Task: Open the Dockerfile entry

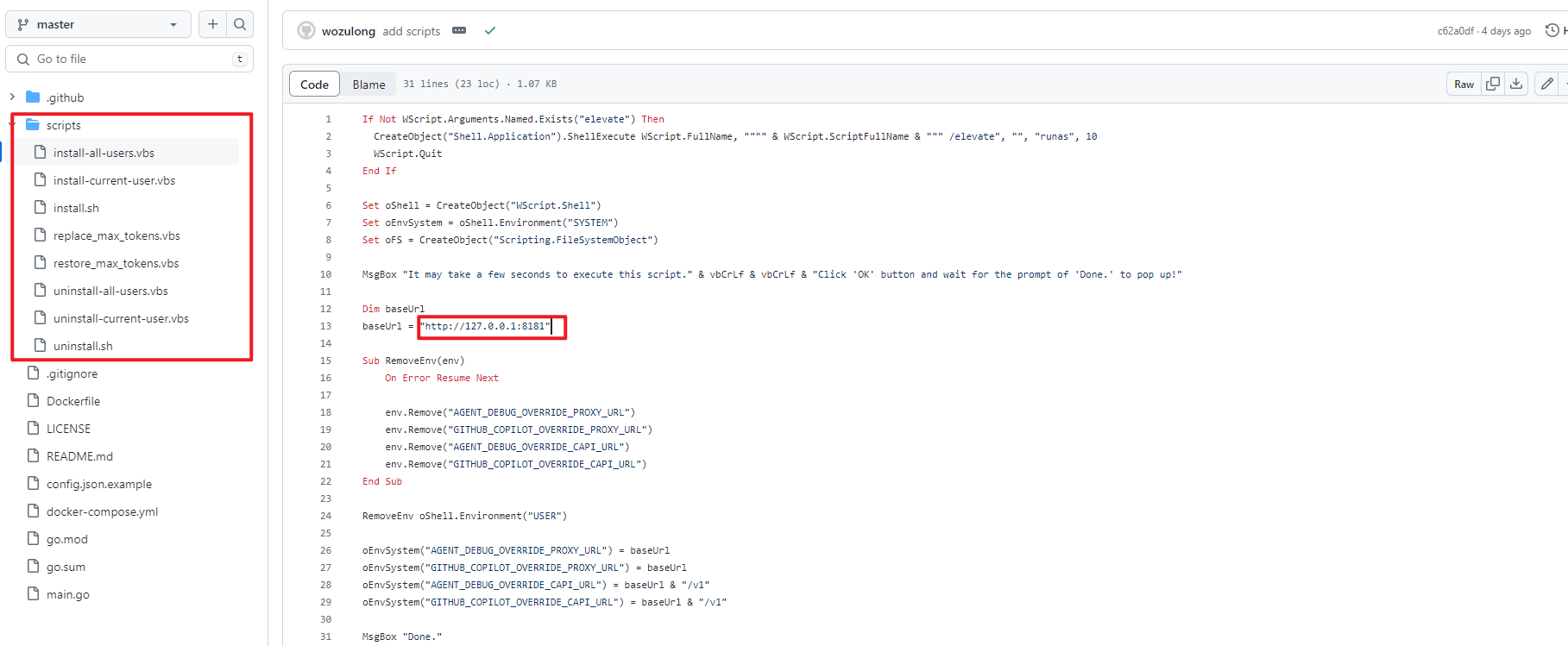Action: pos(73,401)
